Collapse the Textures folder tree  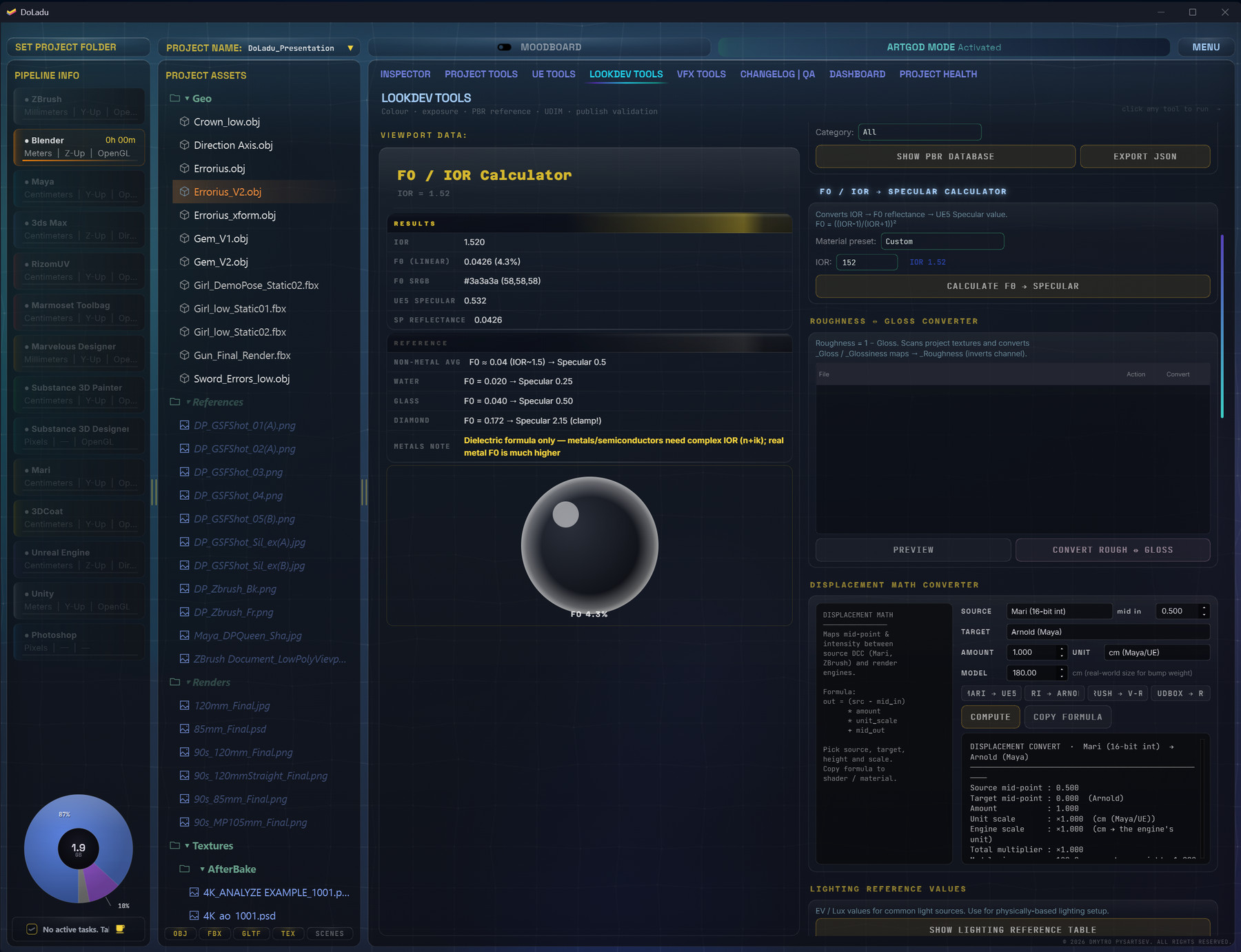187,845
